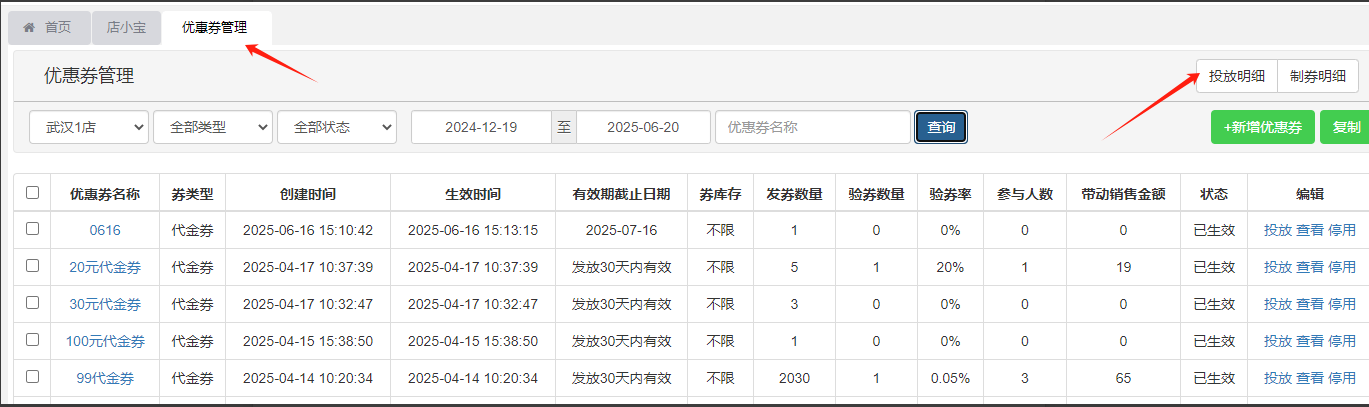Click the 券类型 column header
This screenshot has width=1369, height=407.
[x=192, y=194]
